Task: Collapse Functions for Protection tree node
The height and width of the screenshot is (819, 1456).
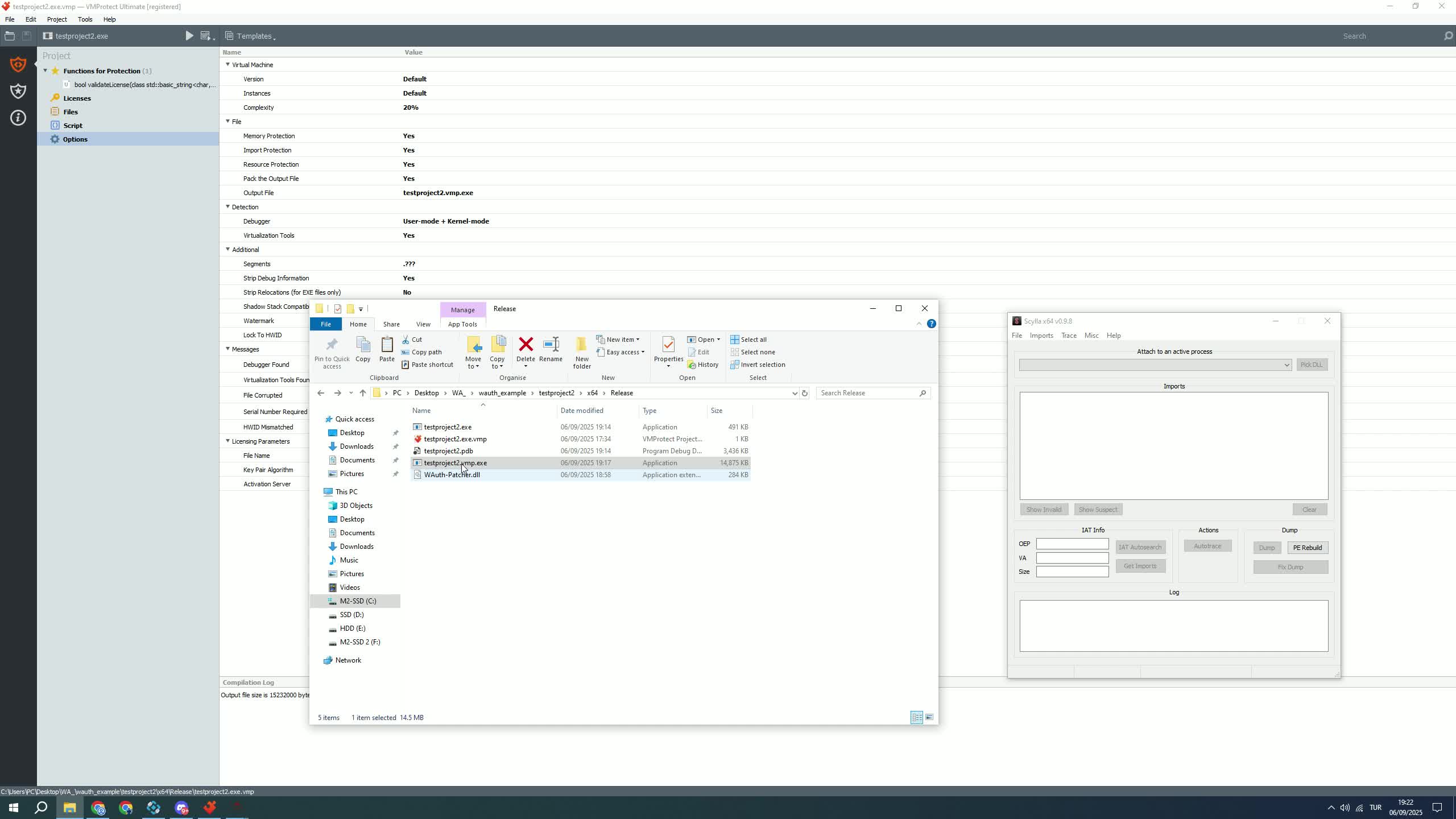Action: coord(45,71)
